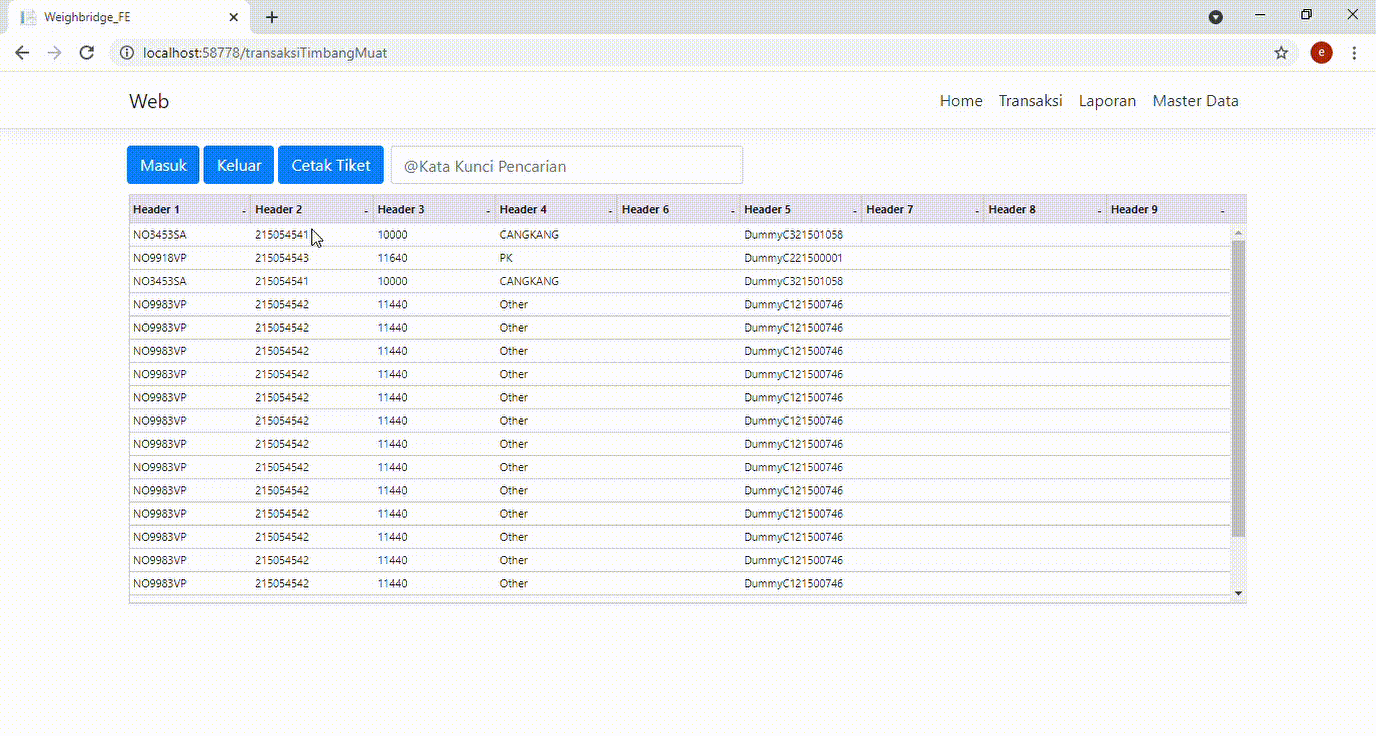This screenshot has height=736, width=1376.
Task: Select the cell 11640
Action: point(434,258)
